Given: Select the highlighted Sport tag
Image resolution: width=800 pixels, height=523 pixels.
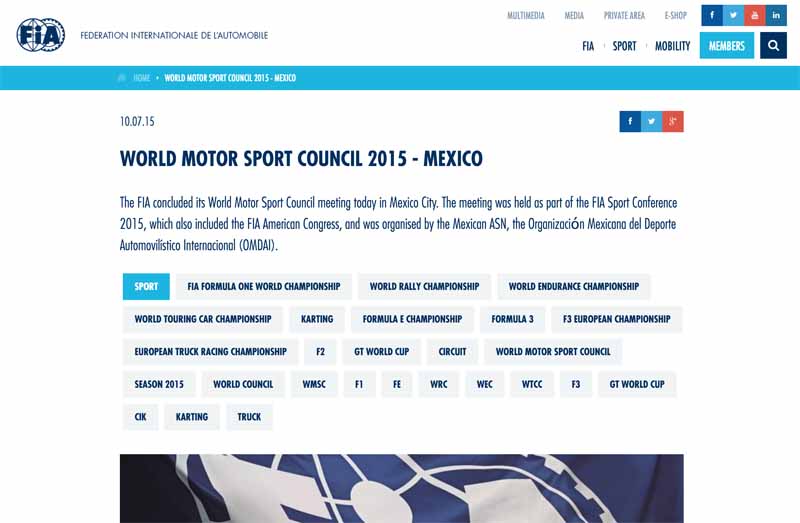Looking at the screenshot, I should [146, 286].
